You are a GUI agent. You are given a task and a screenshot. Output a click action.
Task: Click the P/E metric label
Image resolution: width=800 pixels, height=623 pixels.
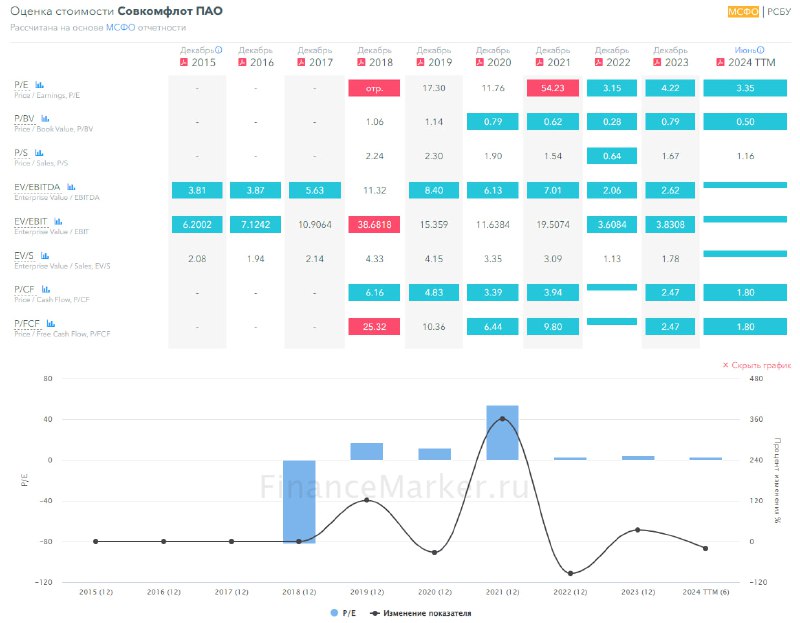click(21, 85)
